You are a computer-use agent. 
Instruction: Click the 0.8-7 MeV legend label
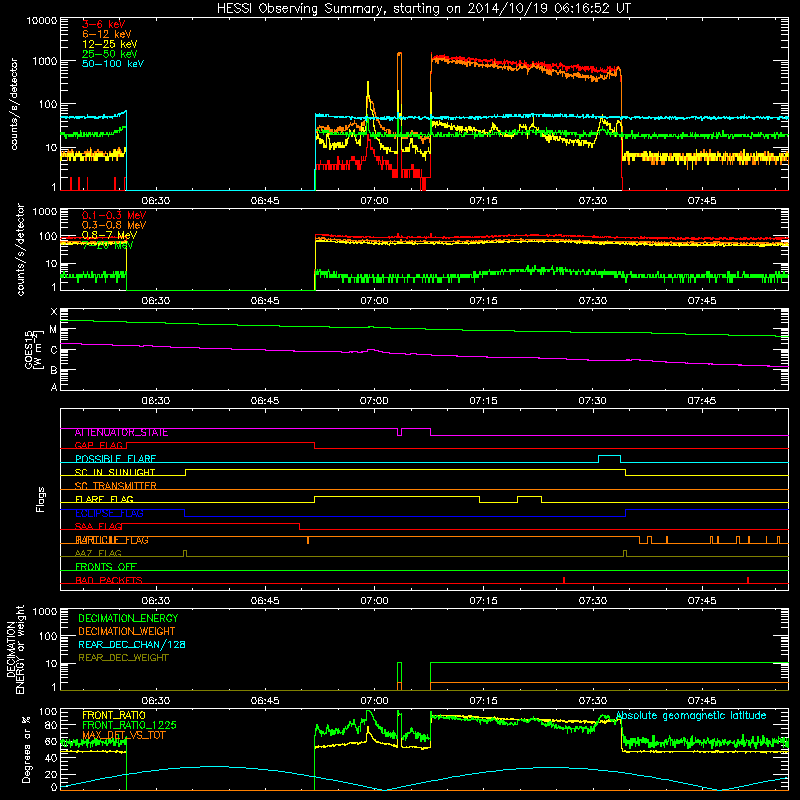pyautogui.click(x=109, y=235)
